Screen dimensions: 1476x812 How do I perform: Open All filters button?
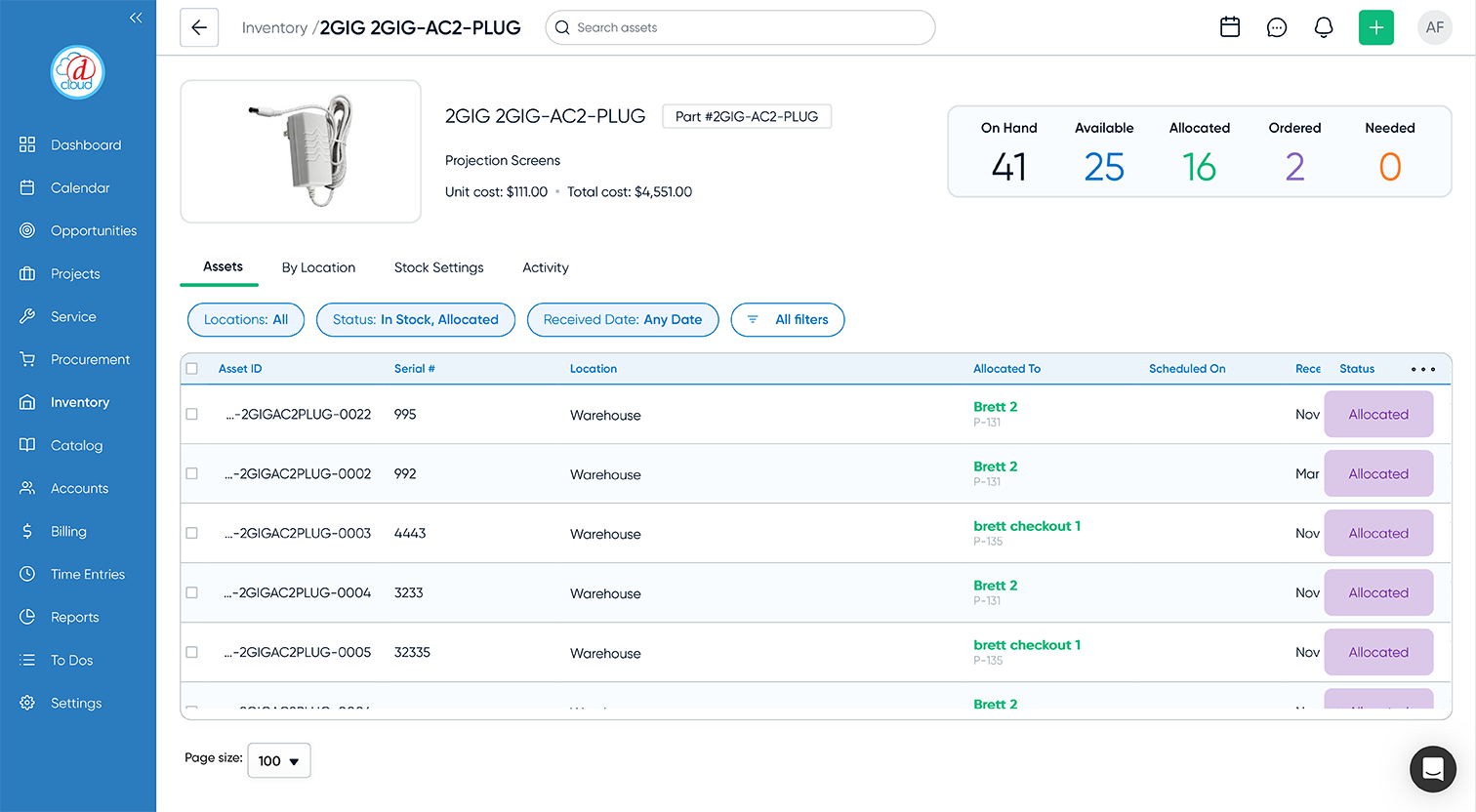[x=788, y=319]
